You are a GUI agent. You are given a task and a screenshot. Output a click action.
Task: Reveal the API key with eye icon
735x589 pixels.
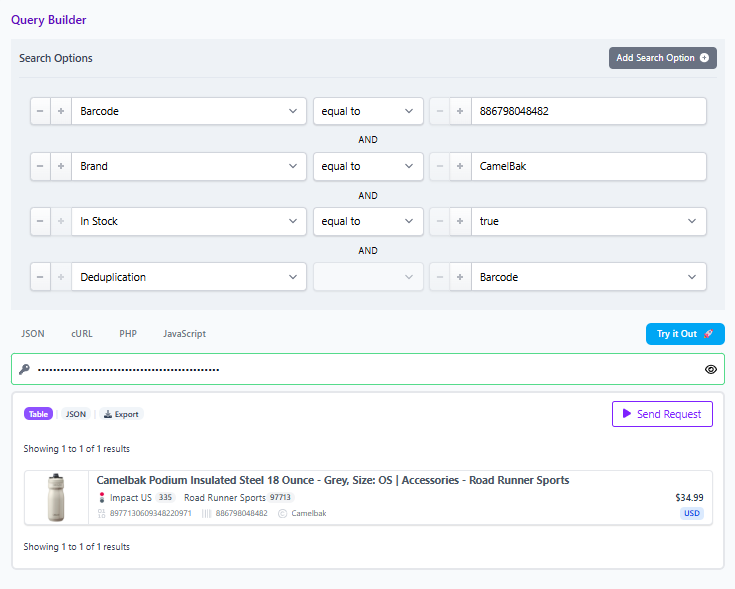pyautogui.click(x=711, y=369)
